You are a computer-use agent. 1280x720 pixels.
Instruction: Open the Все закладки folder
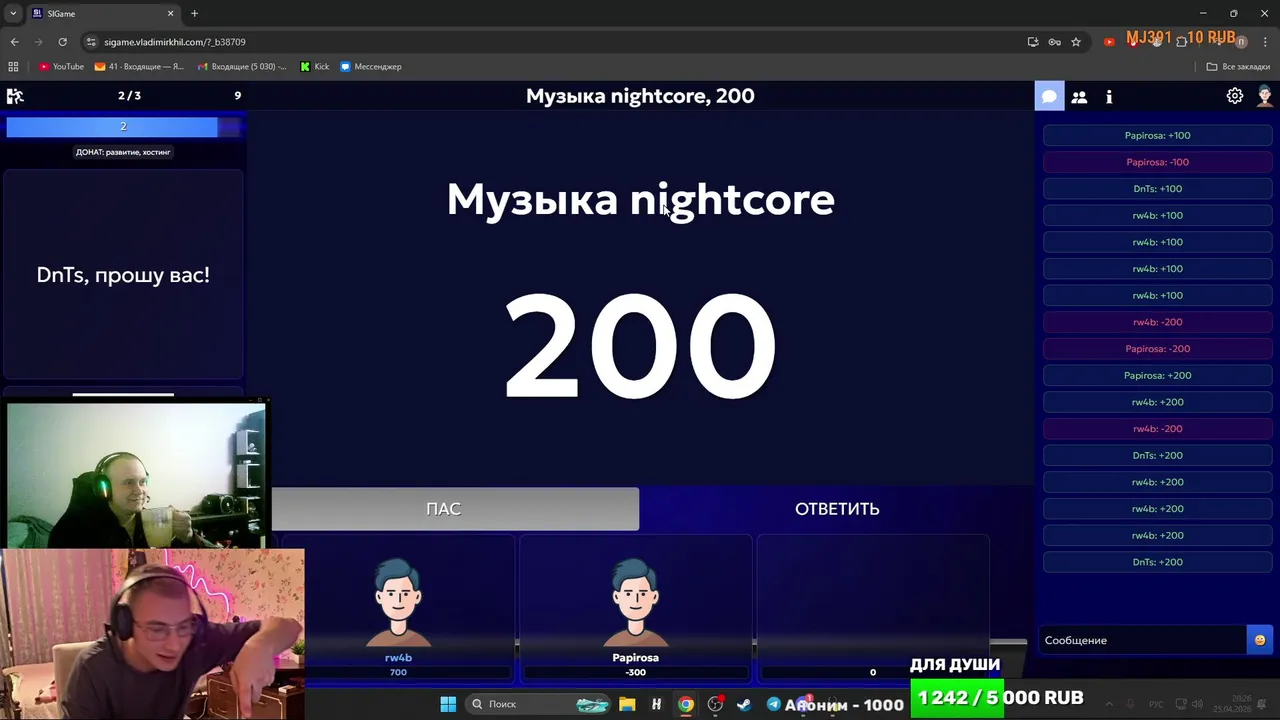(x=1238, y=67)
